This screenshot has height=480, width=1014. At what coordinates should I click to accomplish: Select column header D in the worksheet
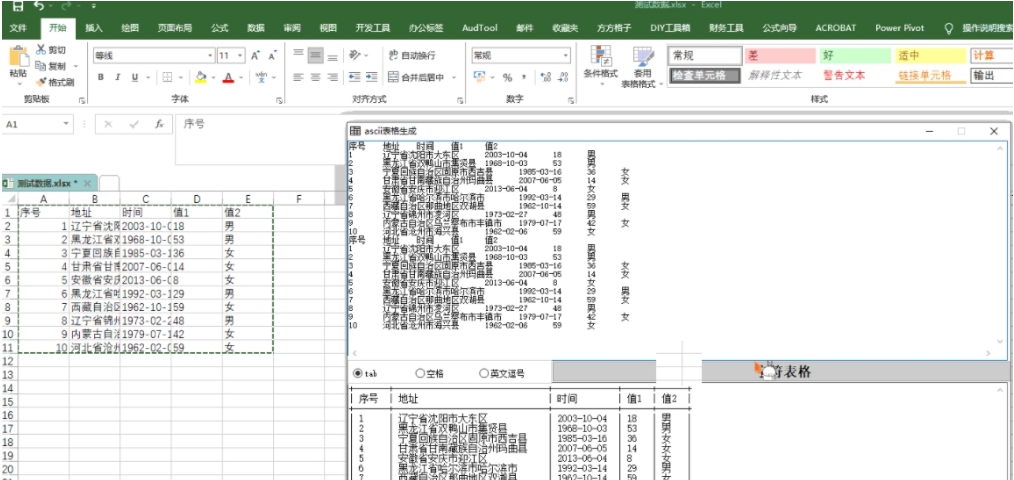[x=197, y=199]
